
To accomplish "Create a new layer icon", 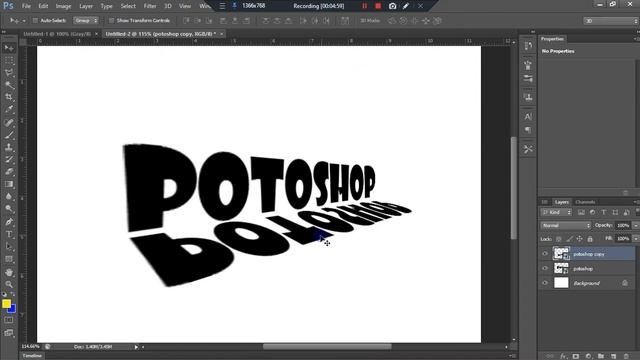I will point(613,356).
